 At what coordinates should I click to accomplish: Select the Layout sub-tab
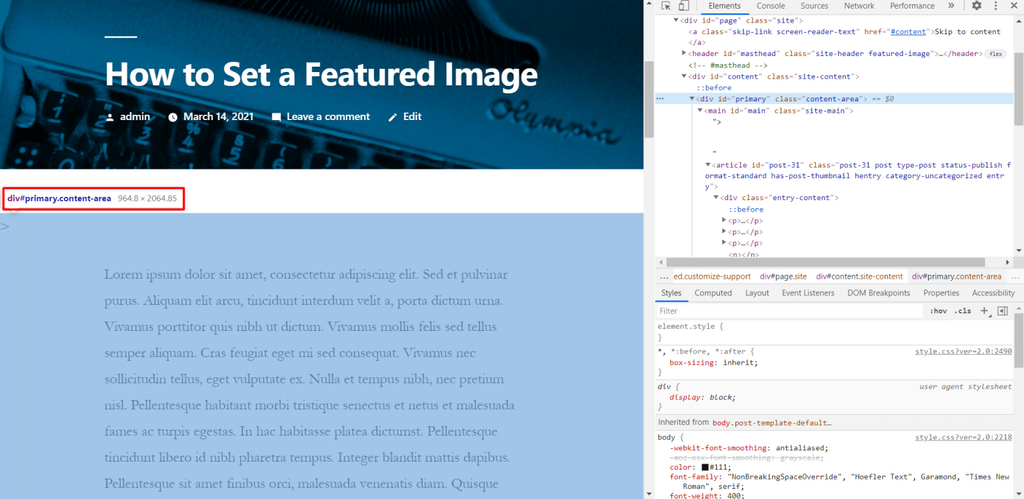click(x=757, y=293)
